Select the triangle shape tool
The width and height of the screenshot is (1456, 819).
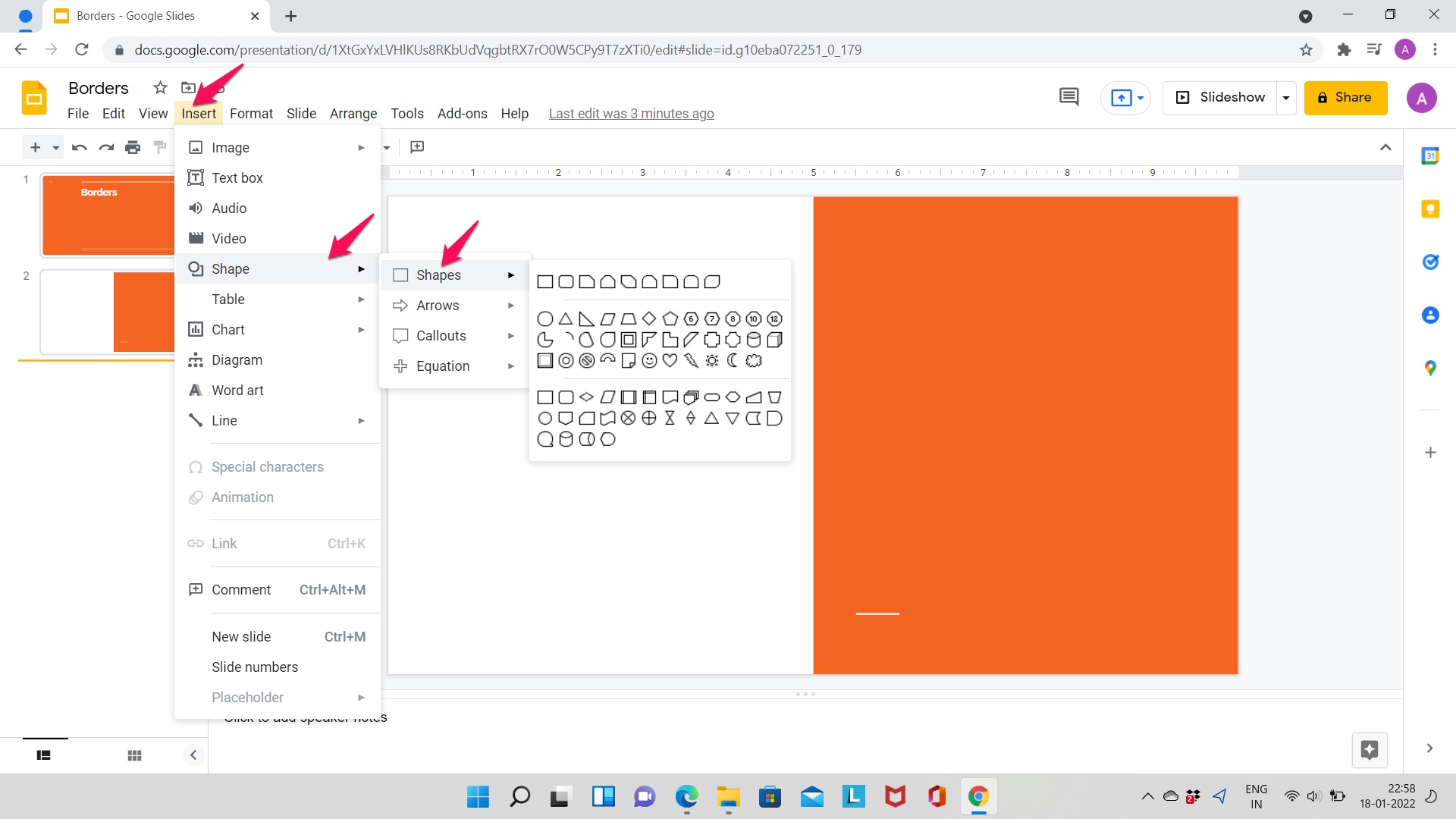pyautogui.click(x=565, y=318)
